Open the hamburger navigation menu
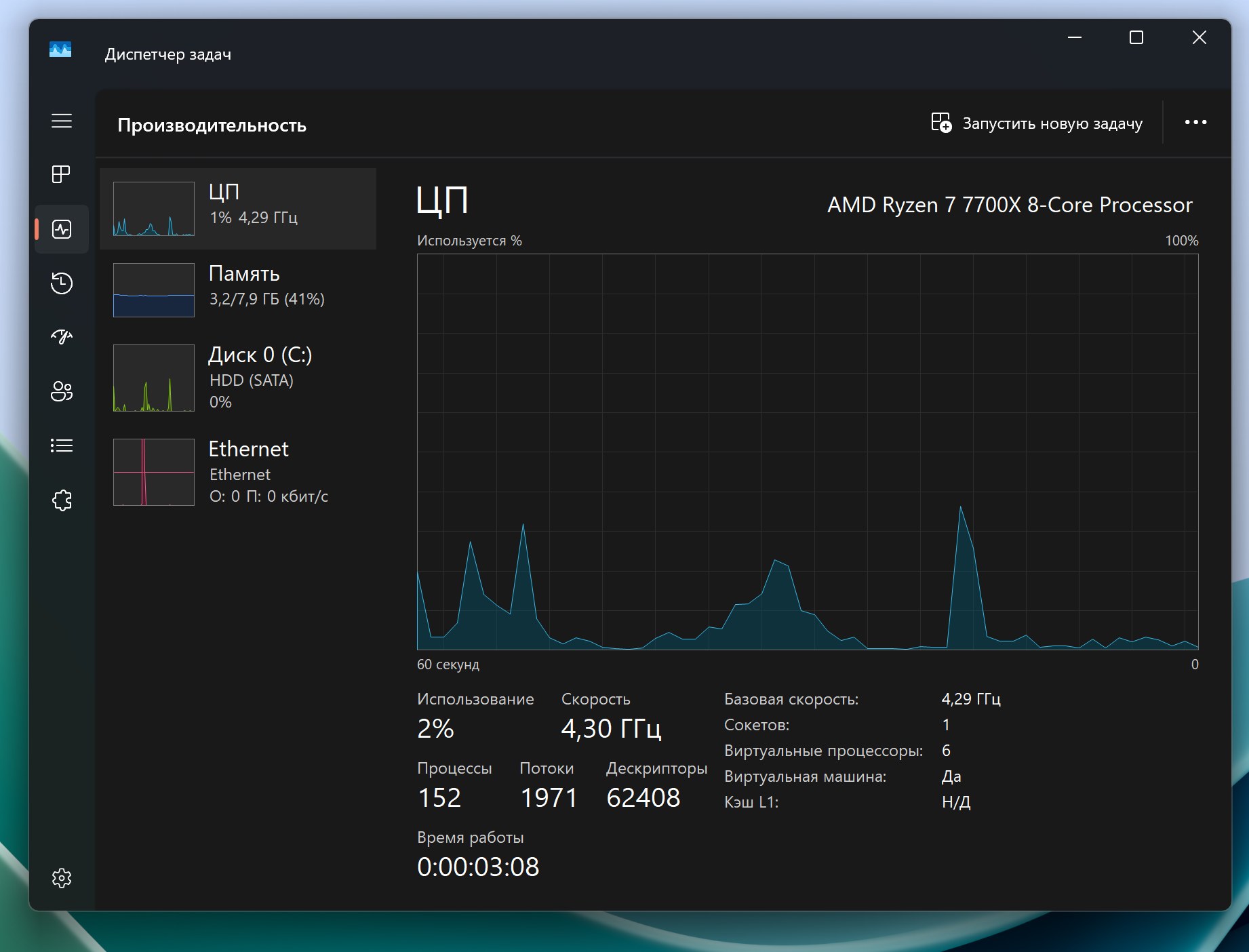 (62, 121)
